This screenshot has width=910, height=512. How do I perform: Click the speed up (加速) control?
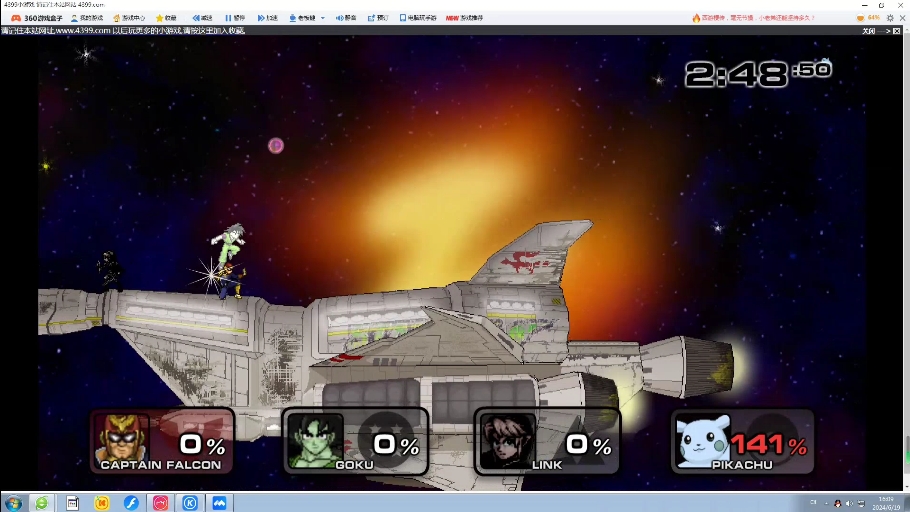click(268, 18)
